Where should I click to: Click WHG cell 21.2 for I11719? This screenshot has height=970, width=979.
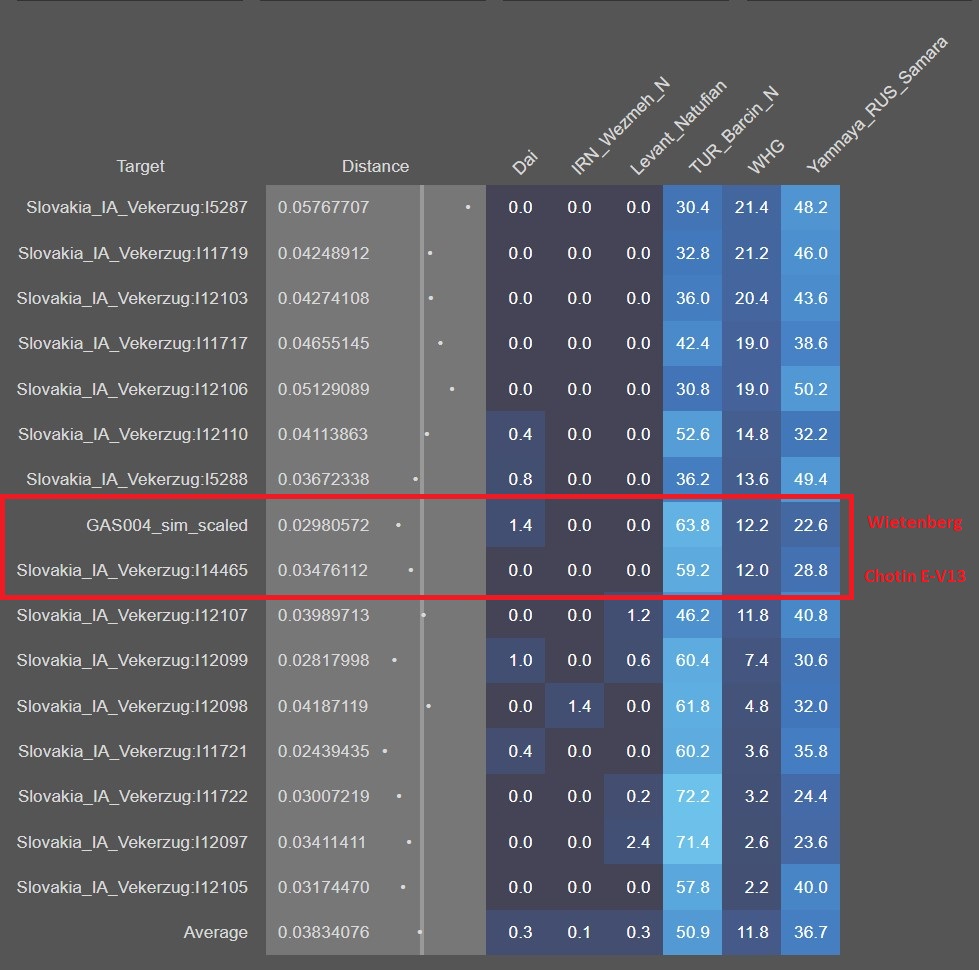coord(751,253)
